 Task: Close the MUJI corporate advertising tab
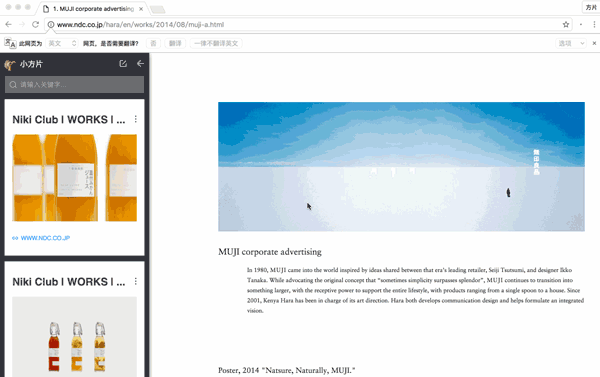[x=141, y=9]
